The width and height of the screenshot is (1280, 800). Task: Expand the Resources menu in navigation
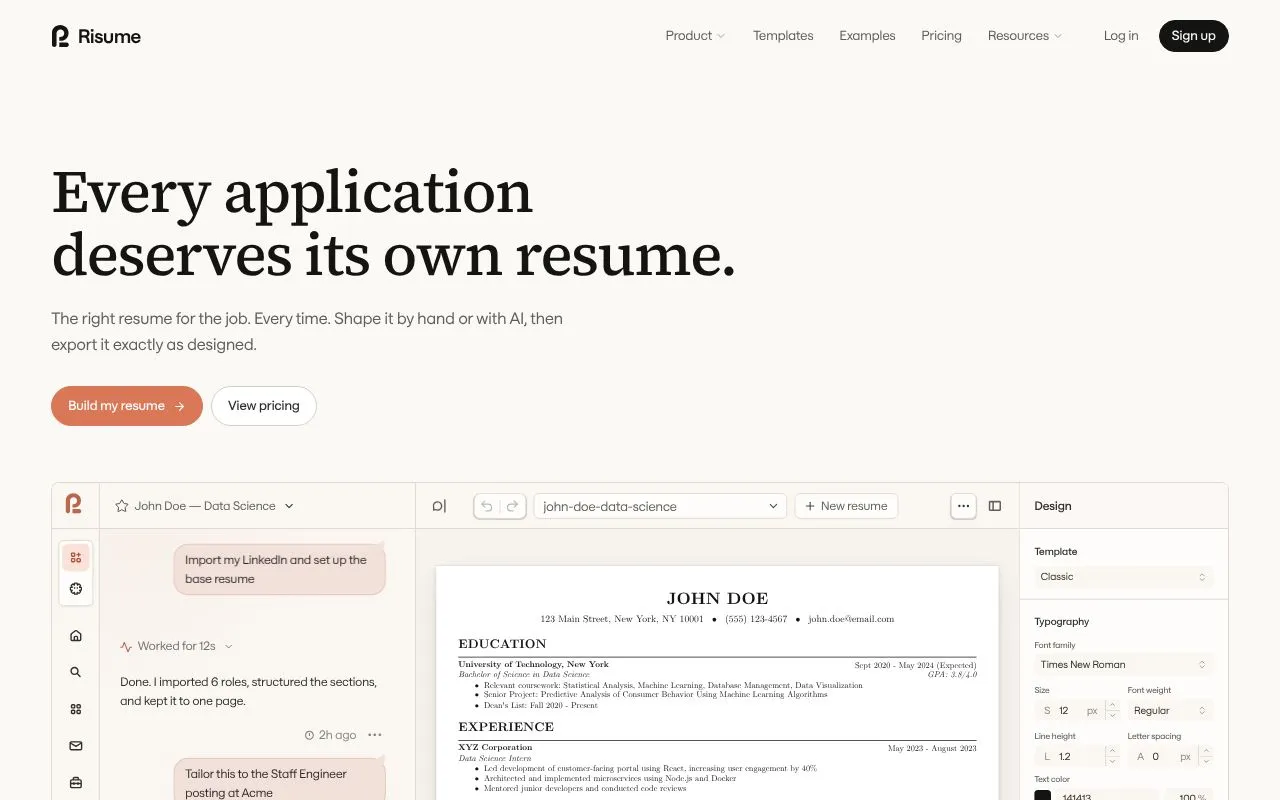pyautogui.click(x=1025, y=36)
